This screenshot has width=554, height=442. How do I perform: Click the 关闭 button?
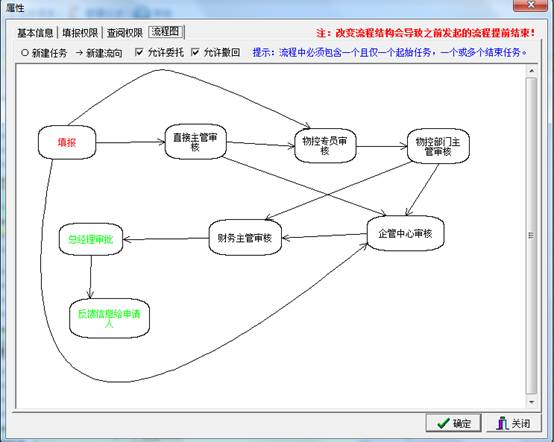(x=513, y=423)
